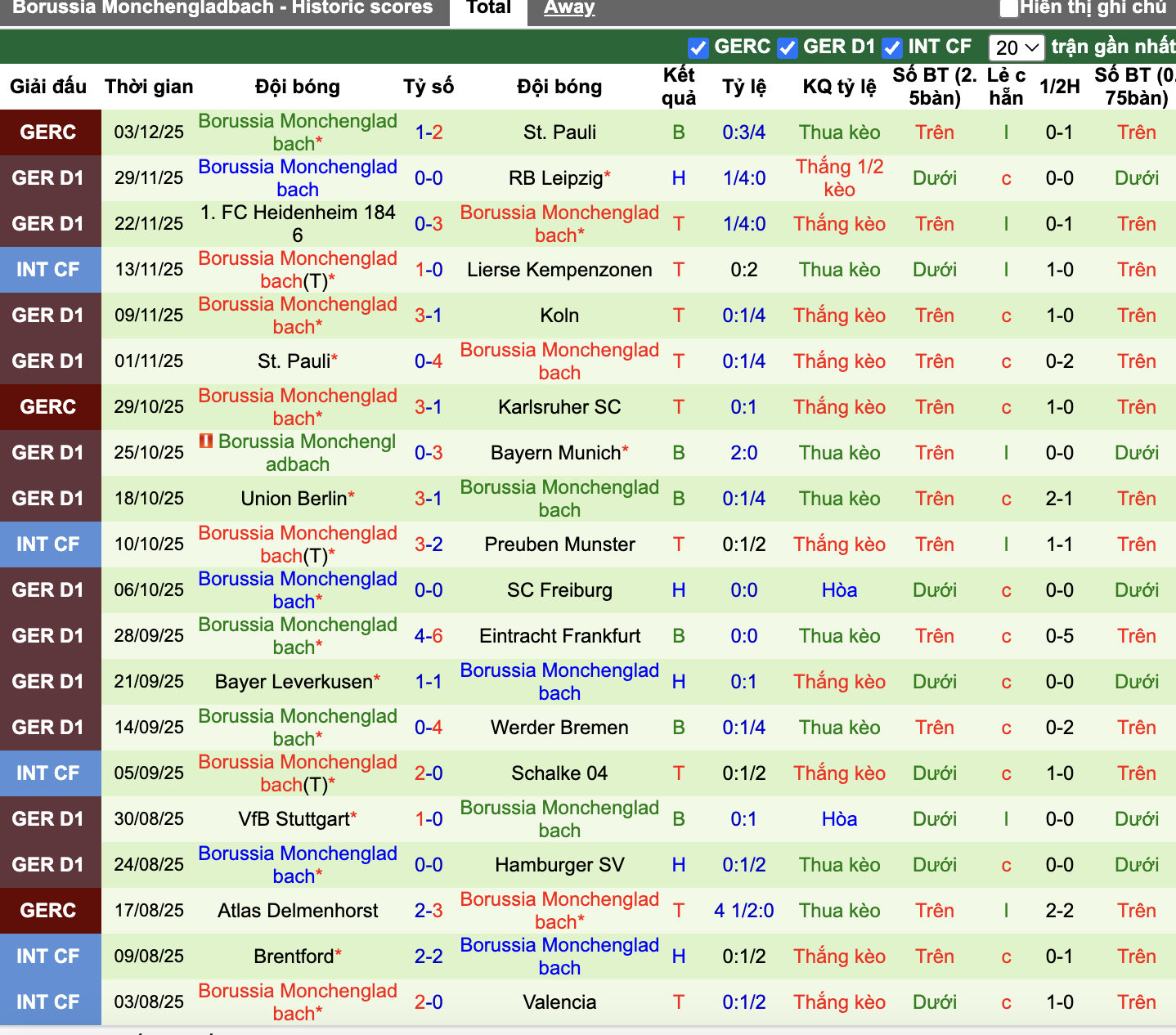Click the GERC league cell dated 03/12/25
1176x1035 pixels.
(51, 132)
